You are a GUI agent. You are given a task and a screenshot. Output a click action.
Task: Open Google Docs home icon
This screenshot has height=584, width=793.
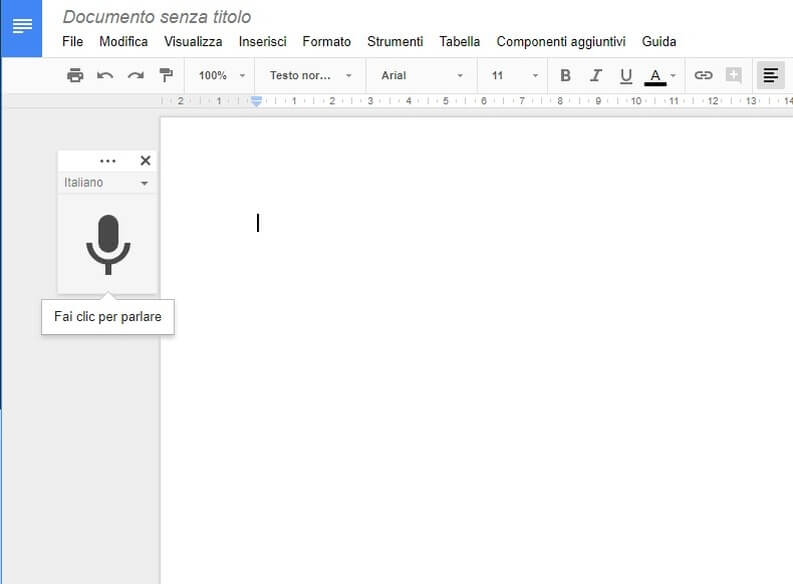click(21, 28)
